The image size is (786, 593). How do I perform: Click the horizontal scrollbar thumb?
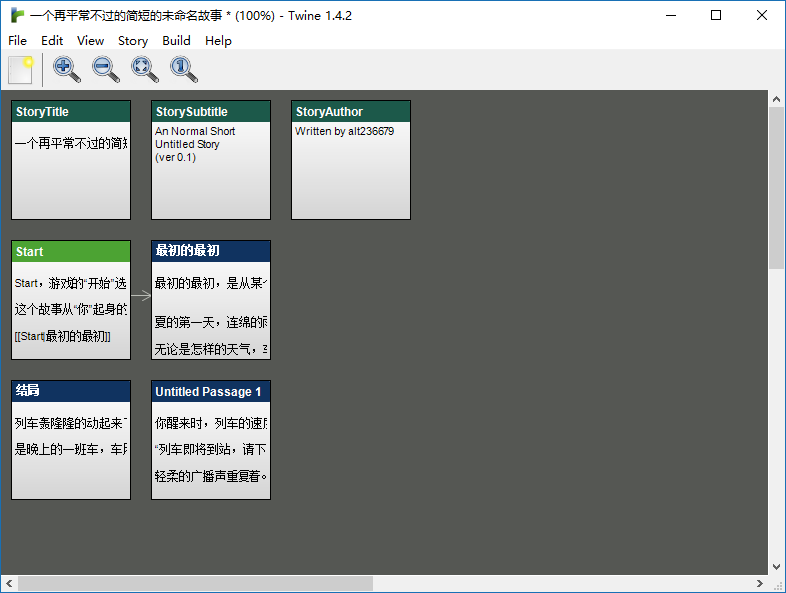pos(195,583)
